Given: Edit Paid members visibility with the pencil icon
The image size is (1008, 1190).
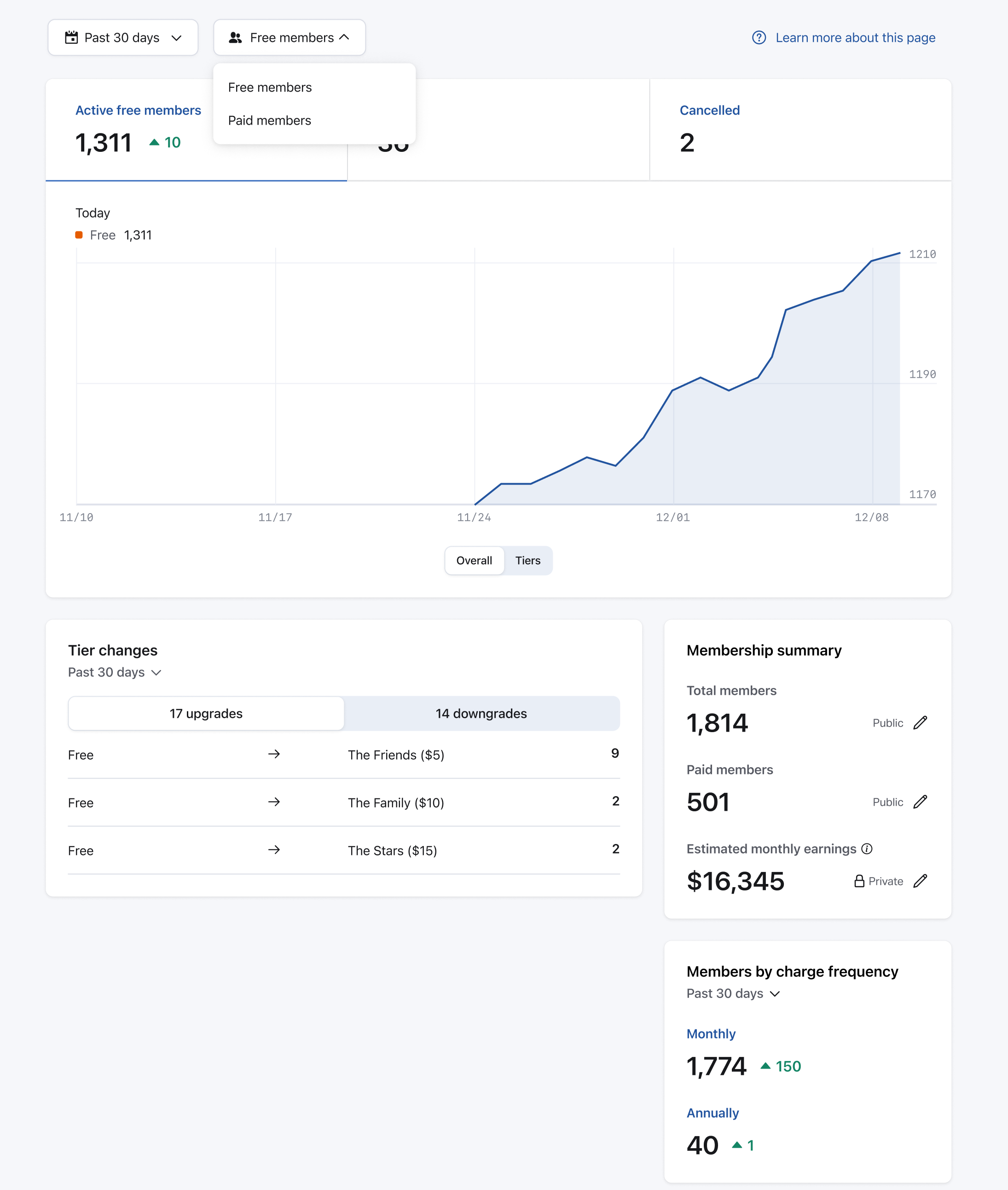Looking at the screenshot, I should 920,802.
